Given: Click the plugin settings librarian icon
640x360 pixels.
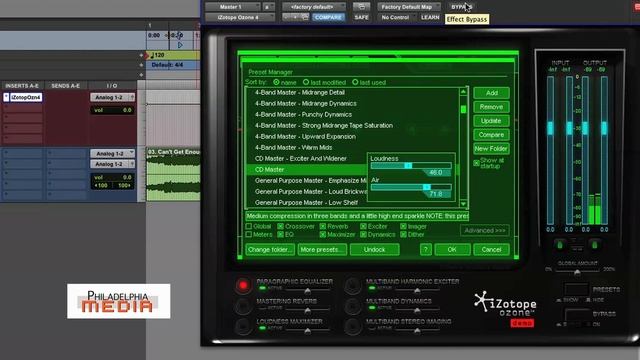Looking at the screenshot, I should pyautogui.click(x=361, y=7).
